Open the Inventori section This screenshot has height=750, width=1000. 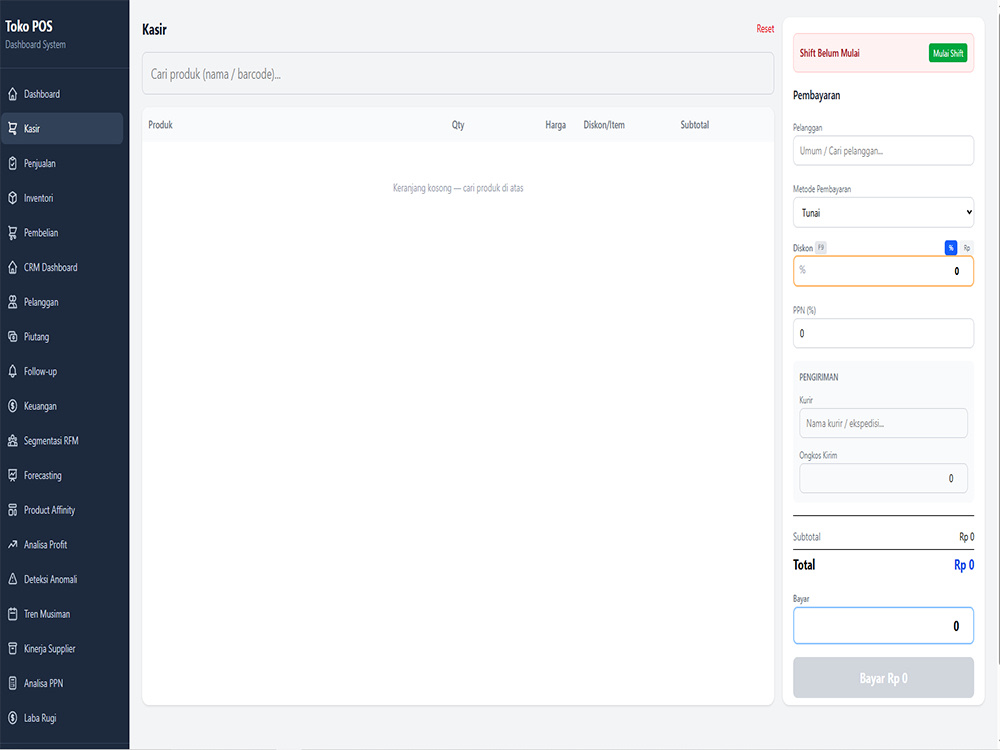point(62,198)
